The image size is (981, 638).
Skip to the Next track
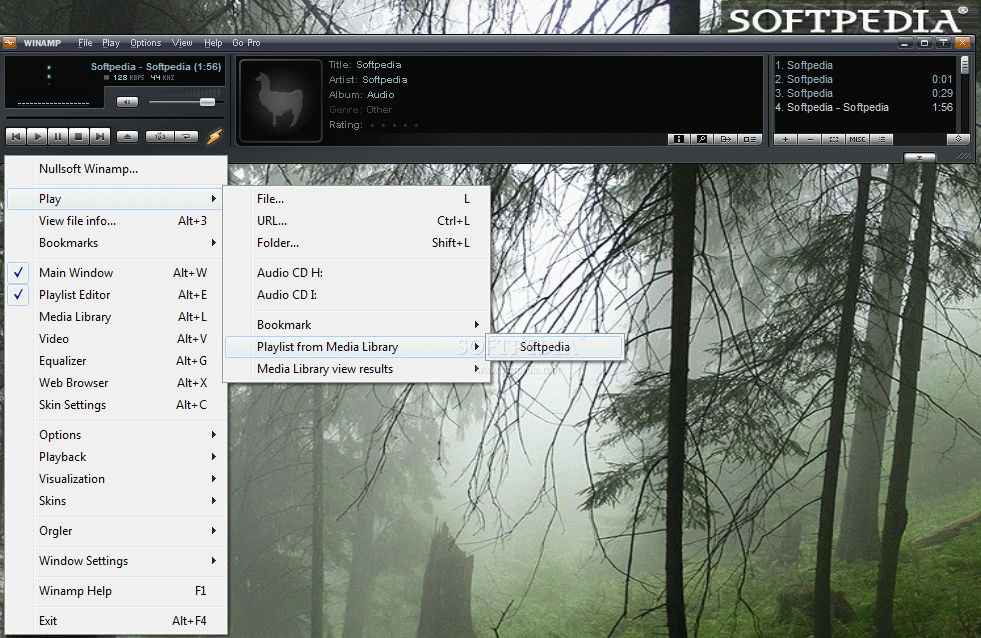[99, 136]
